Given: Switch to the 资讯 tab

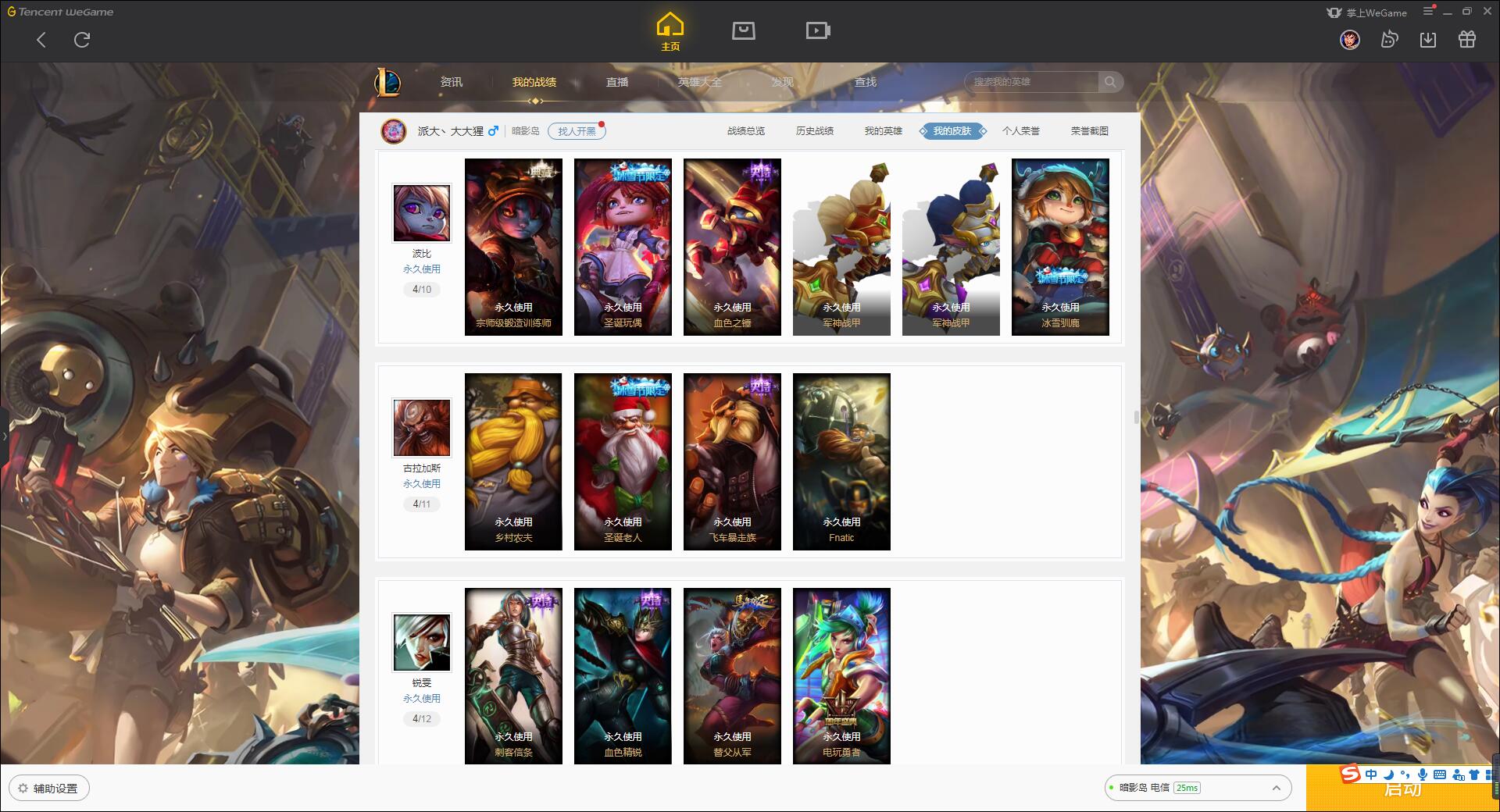Looking at the screenshot, I should click(452, 82).
